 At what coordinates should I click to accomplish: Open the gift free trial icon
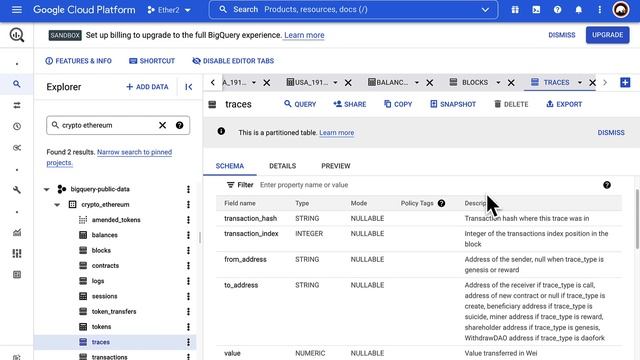point(515,10)
